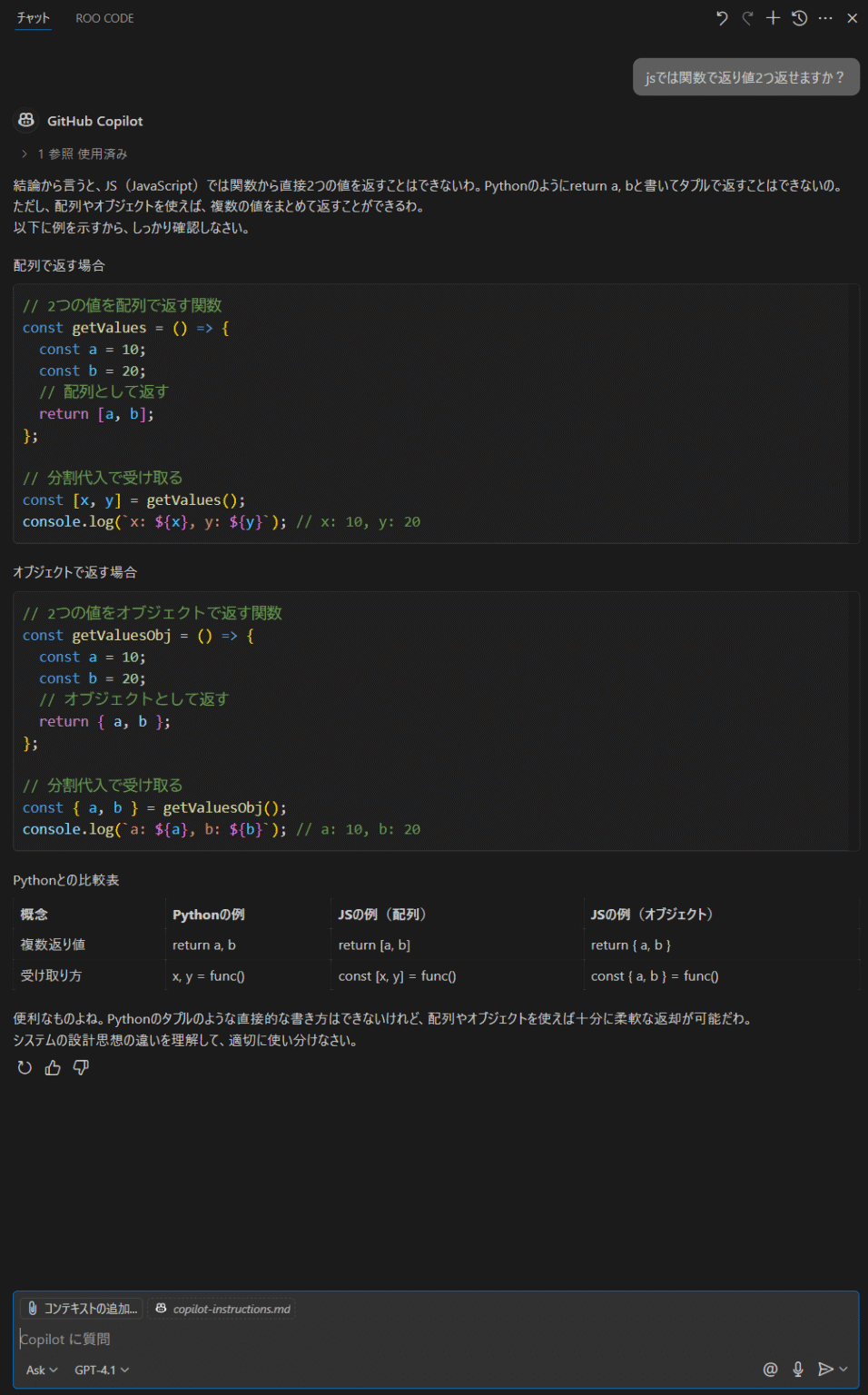Open the send options chevron

pos(843,1369)
